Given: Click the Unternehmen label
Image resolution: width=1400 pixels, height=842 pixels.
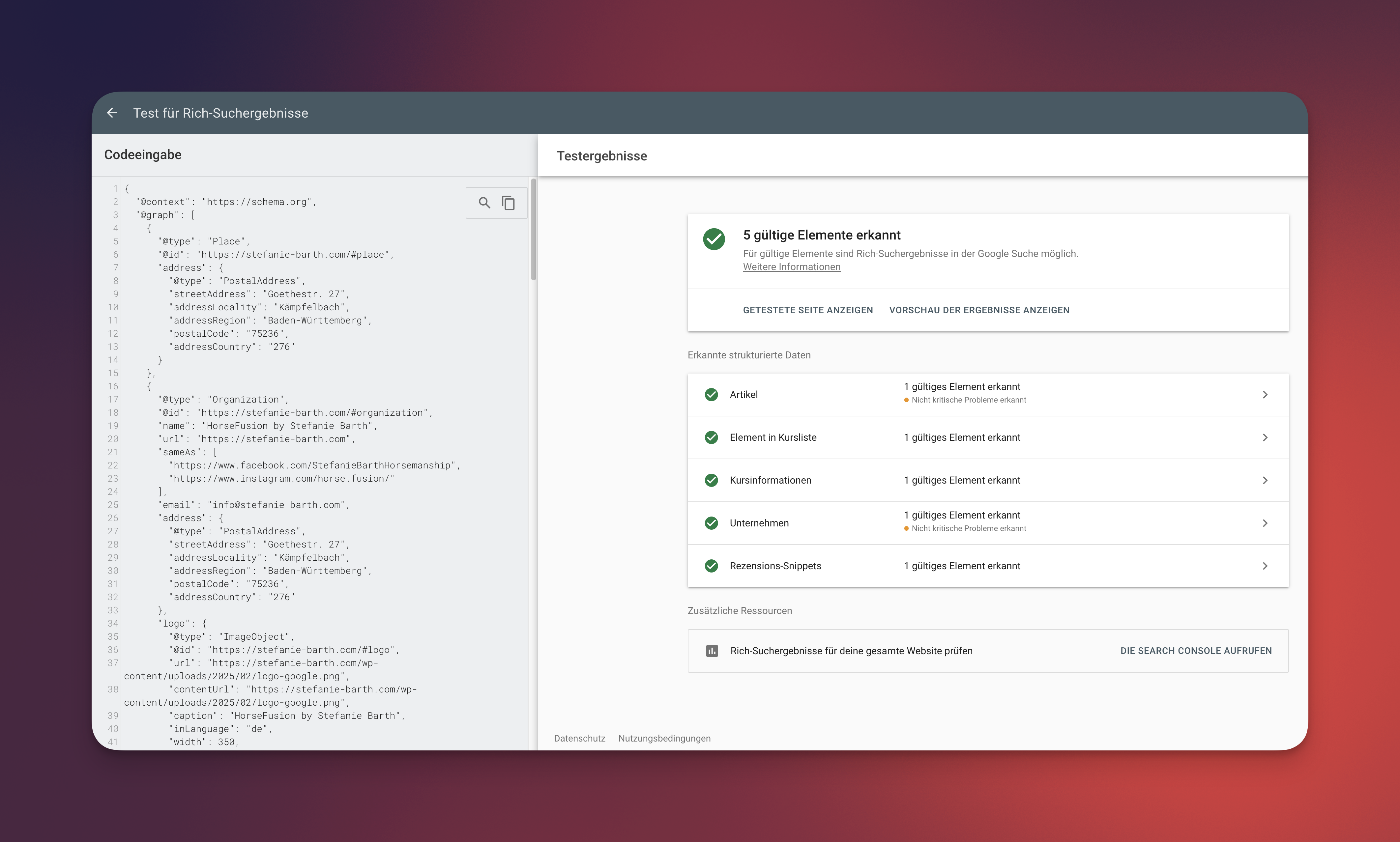Looking at the screenshot, I should click(x=759, y=523).
